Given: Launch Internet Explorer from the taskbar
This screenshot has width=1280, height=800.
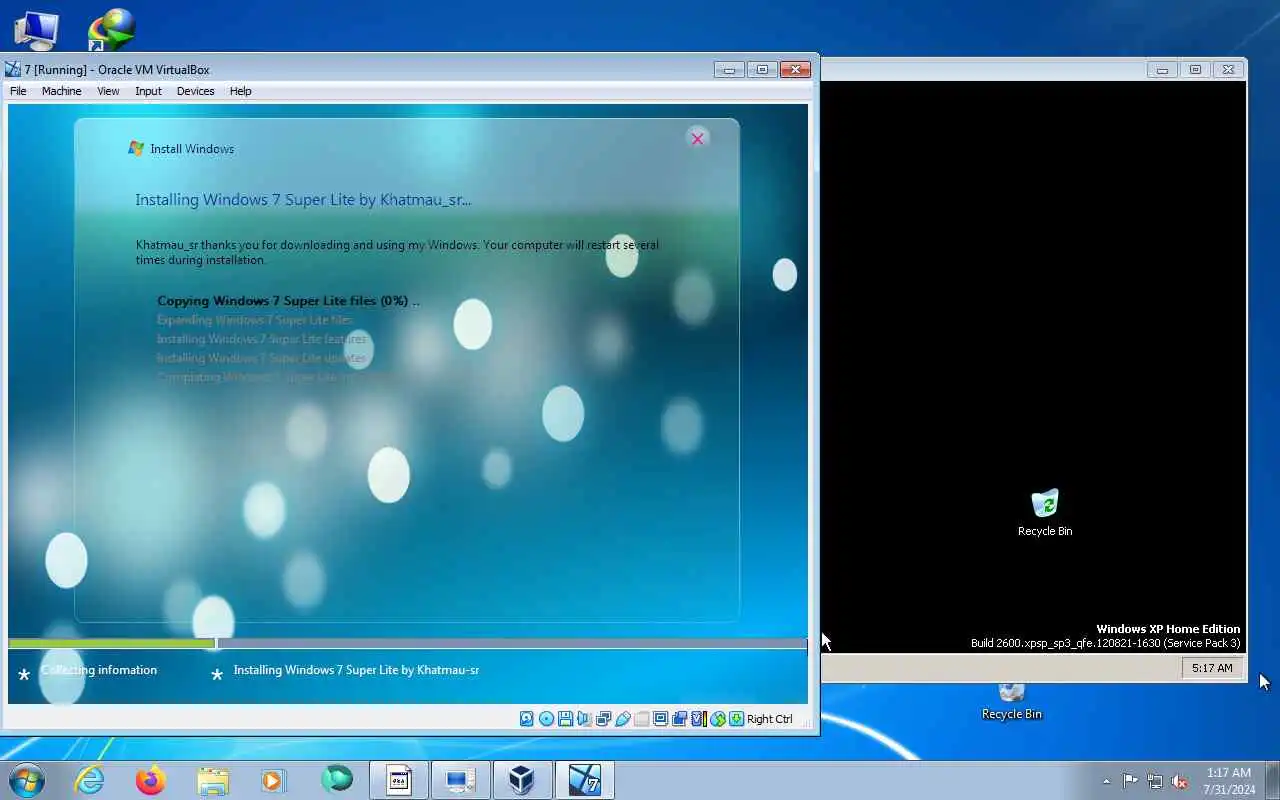Looking at the screenshot, I should tap(90, 780).
